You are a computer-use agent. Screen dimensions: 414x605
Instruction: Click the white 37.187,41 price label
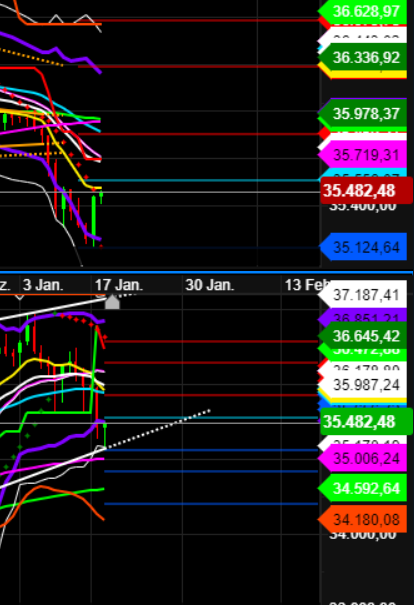(363, 295)
